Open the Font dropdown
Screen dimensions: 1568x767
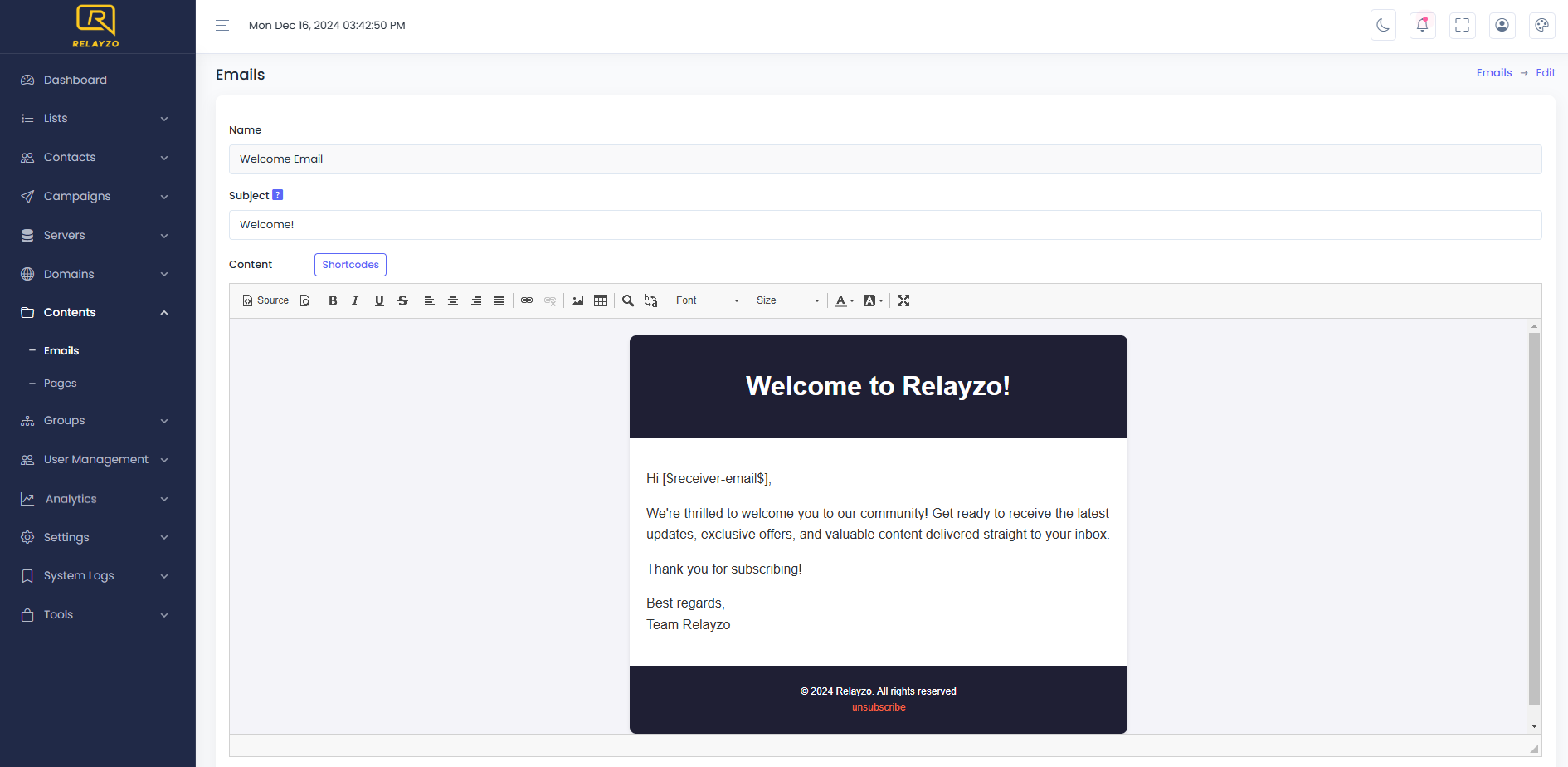(x=705, y=300)
